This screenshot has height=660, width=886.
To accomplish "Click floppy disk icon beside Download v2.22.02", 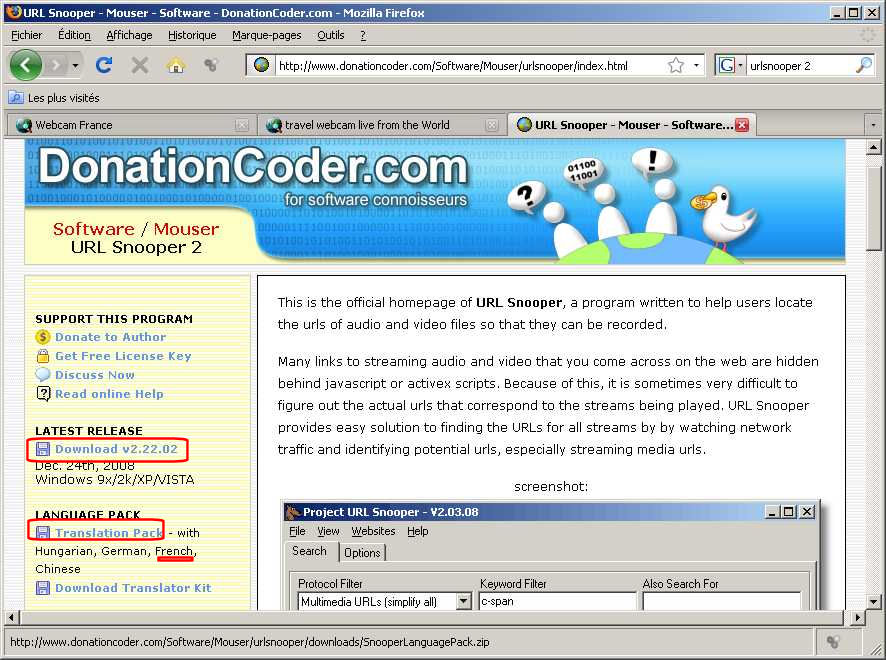I will (x=43, y=449).
